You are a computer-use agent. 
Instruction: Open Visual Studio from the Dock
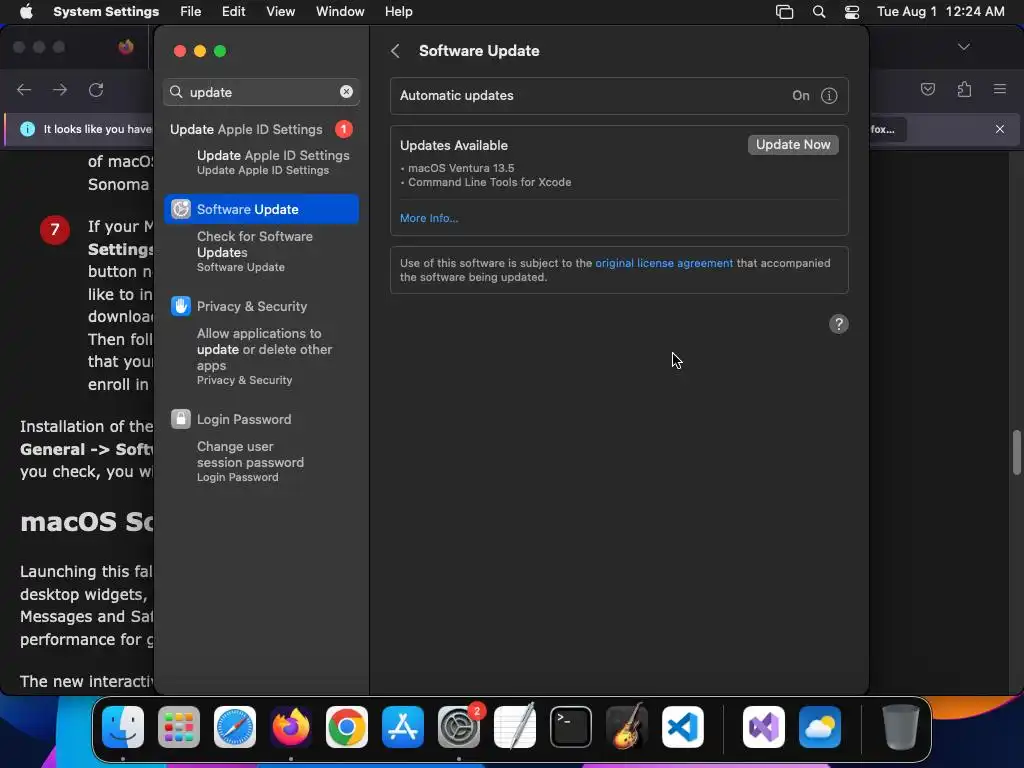click(x=764, y=727)
